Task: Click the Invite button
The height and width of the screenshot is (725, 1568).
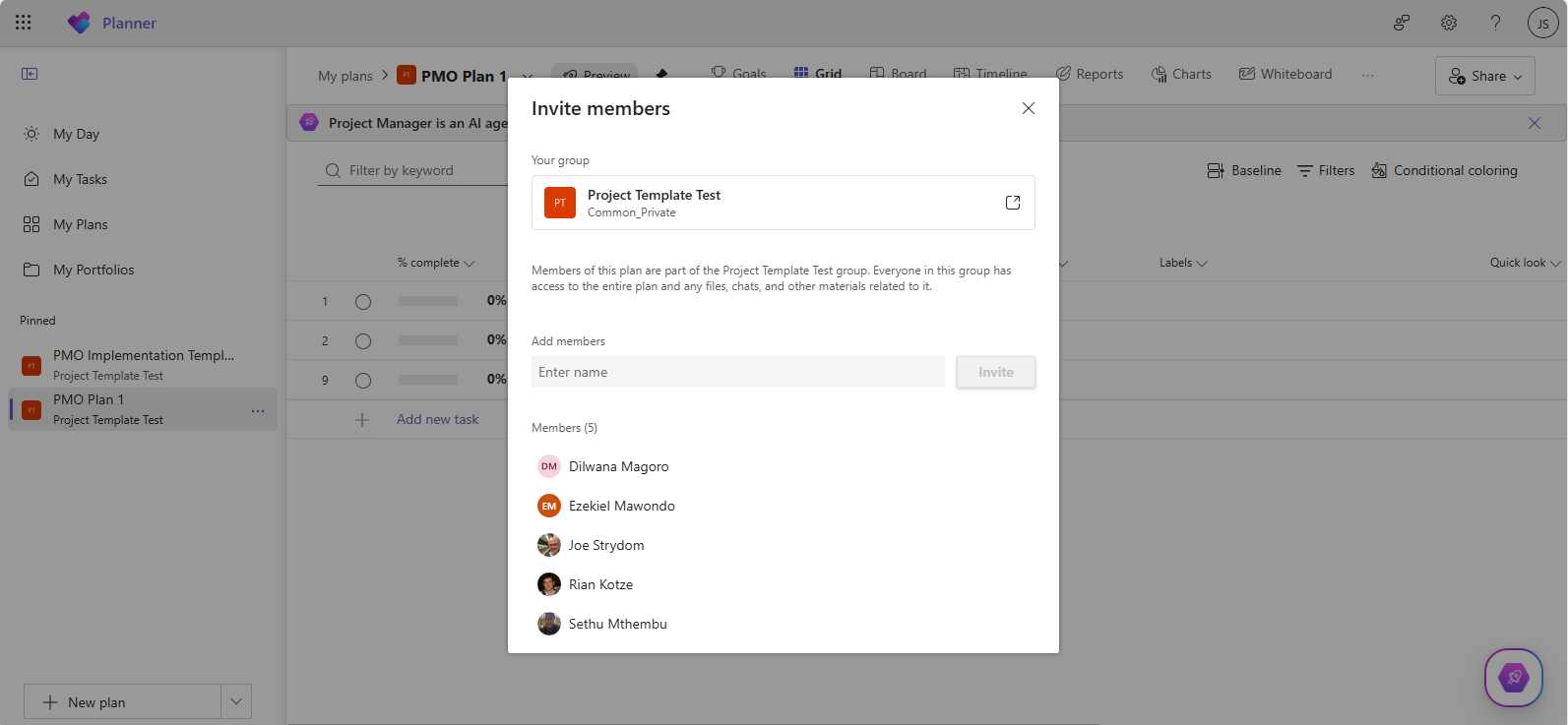Action: (x=996, y=372)
